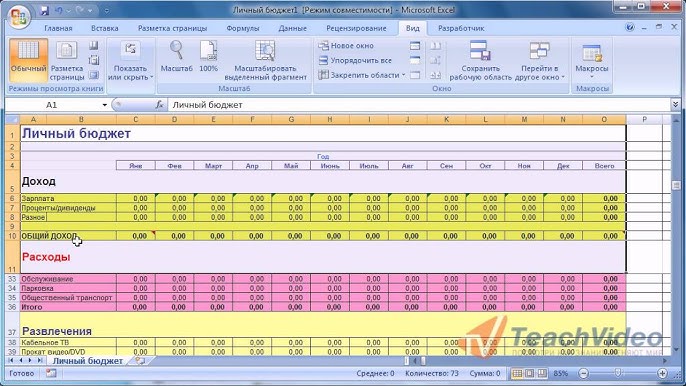
Task: Click the insert worksheet tab icon
Action: click(140, 361)
